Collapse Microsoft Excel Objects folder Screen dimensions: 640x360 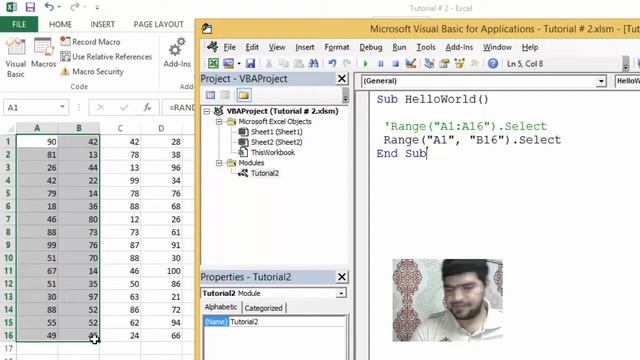(x=219, y=122)
